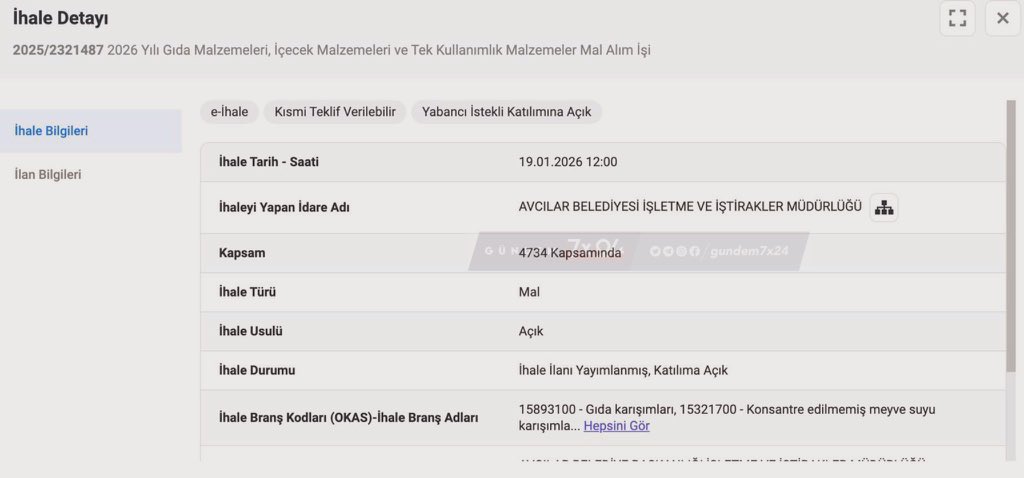
Task: Expand the tender detail to fullscreen
Action: point(957,18)
